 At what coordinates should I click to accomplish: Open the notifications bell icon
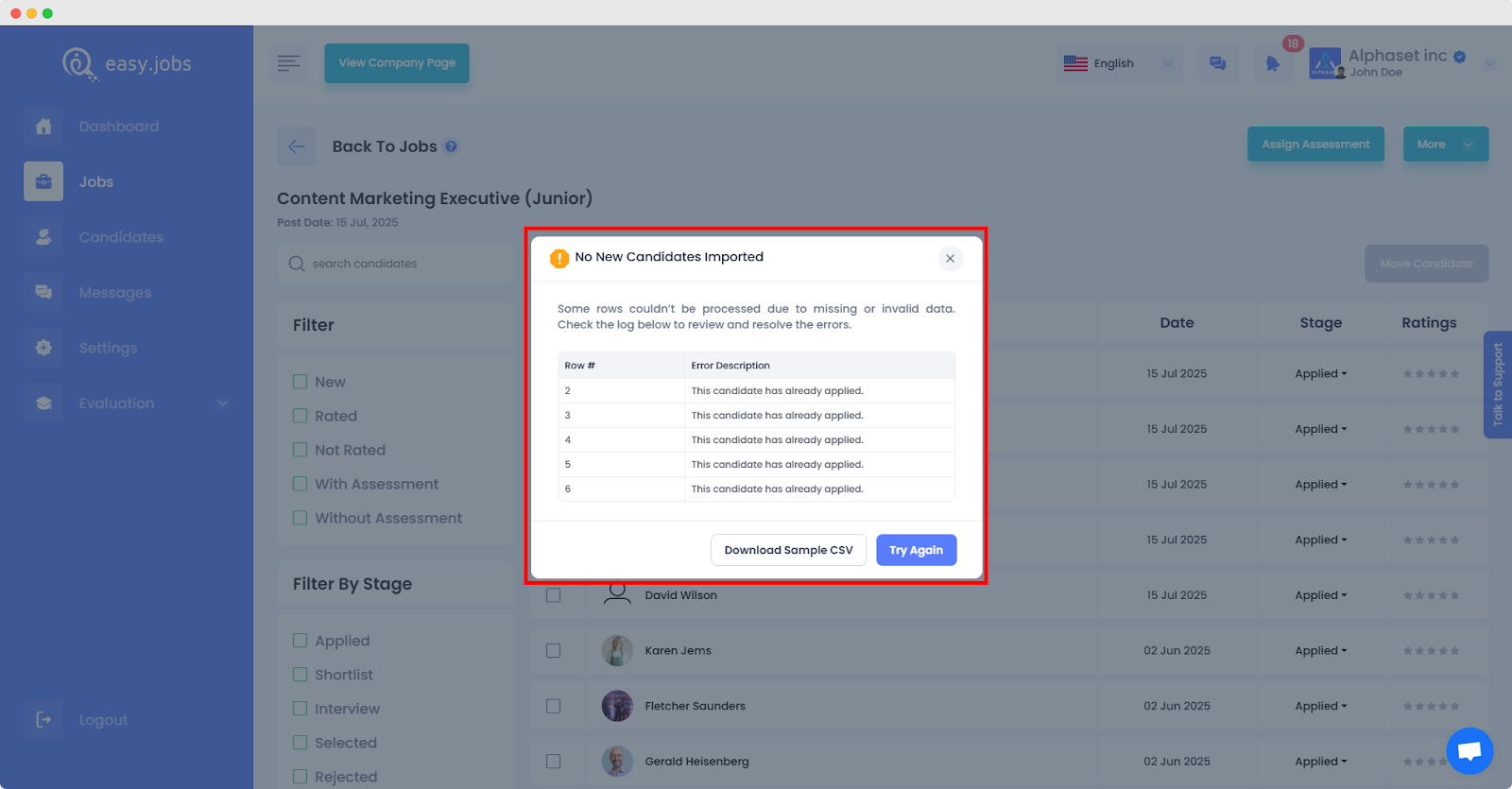point(1273,63)
